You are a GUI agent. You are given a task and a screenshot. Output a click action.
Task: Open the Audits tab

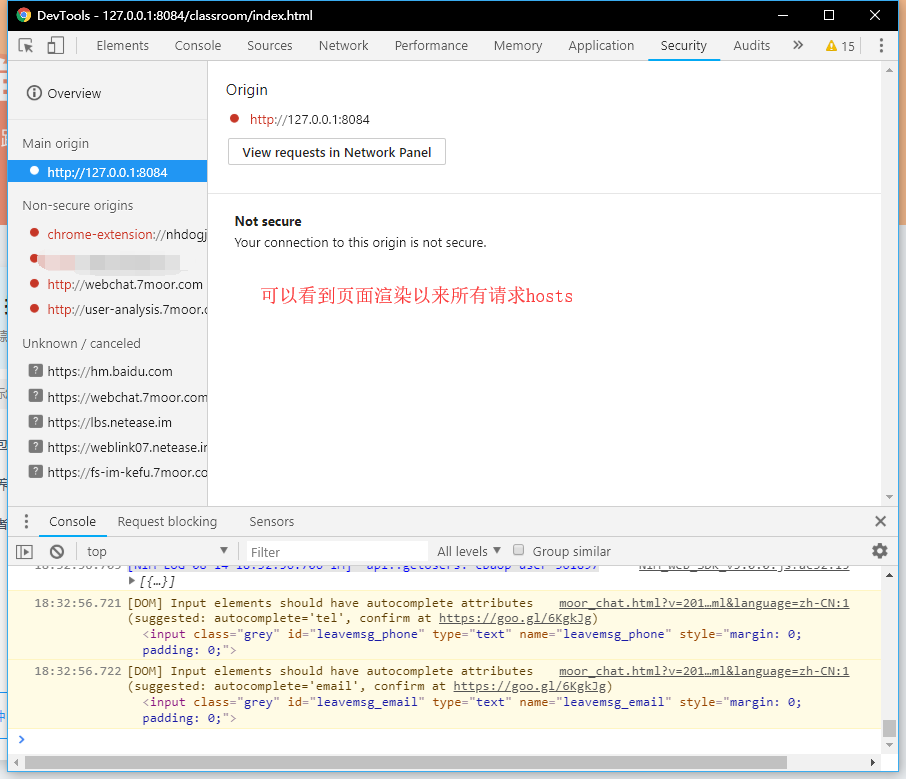[751, 46]
